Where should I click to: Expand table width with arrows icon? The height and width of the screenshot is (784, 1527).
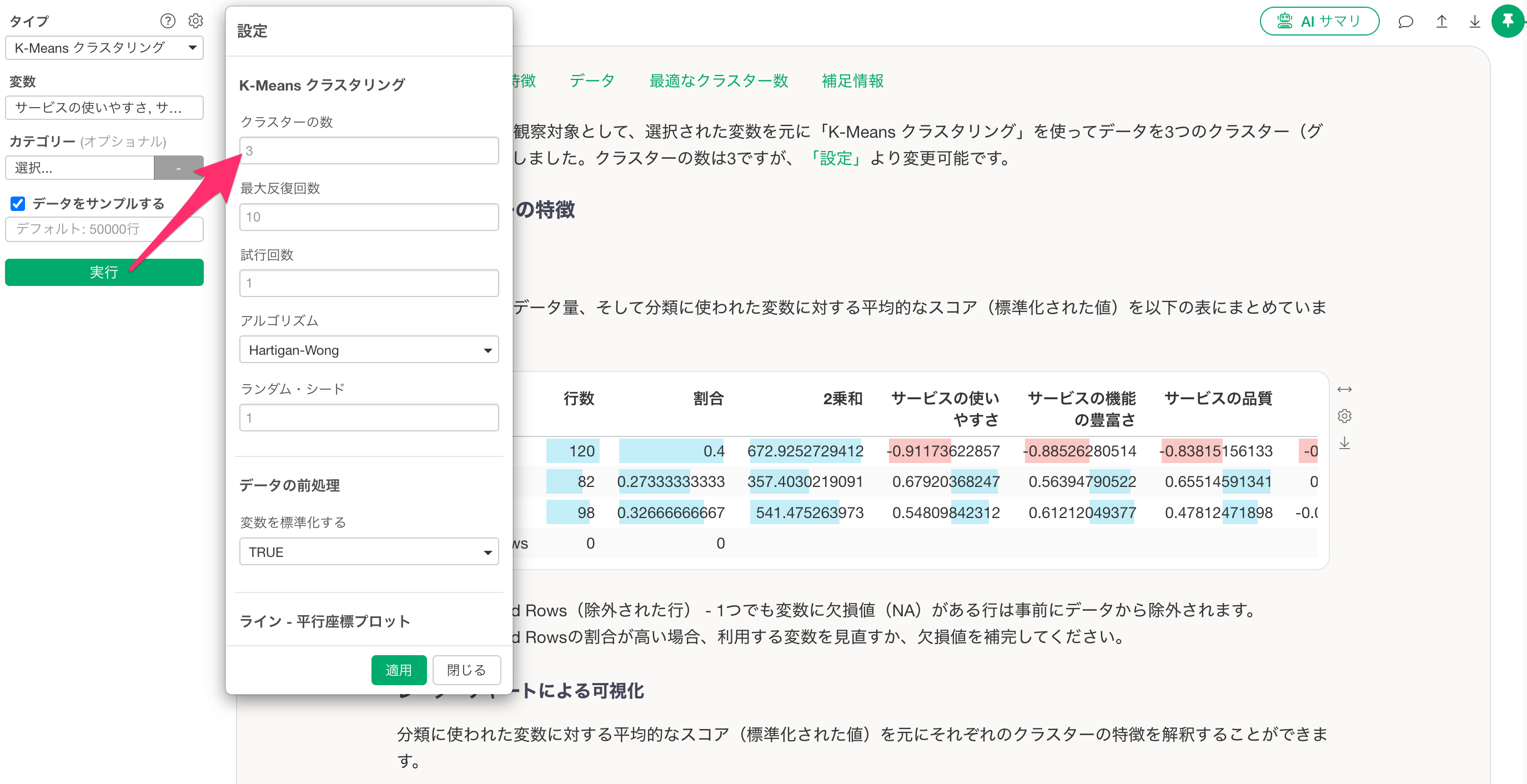1344,389
